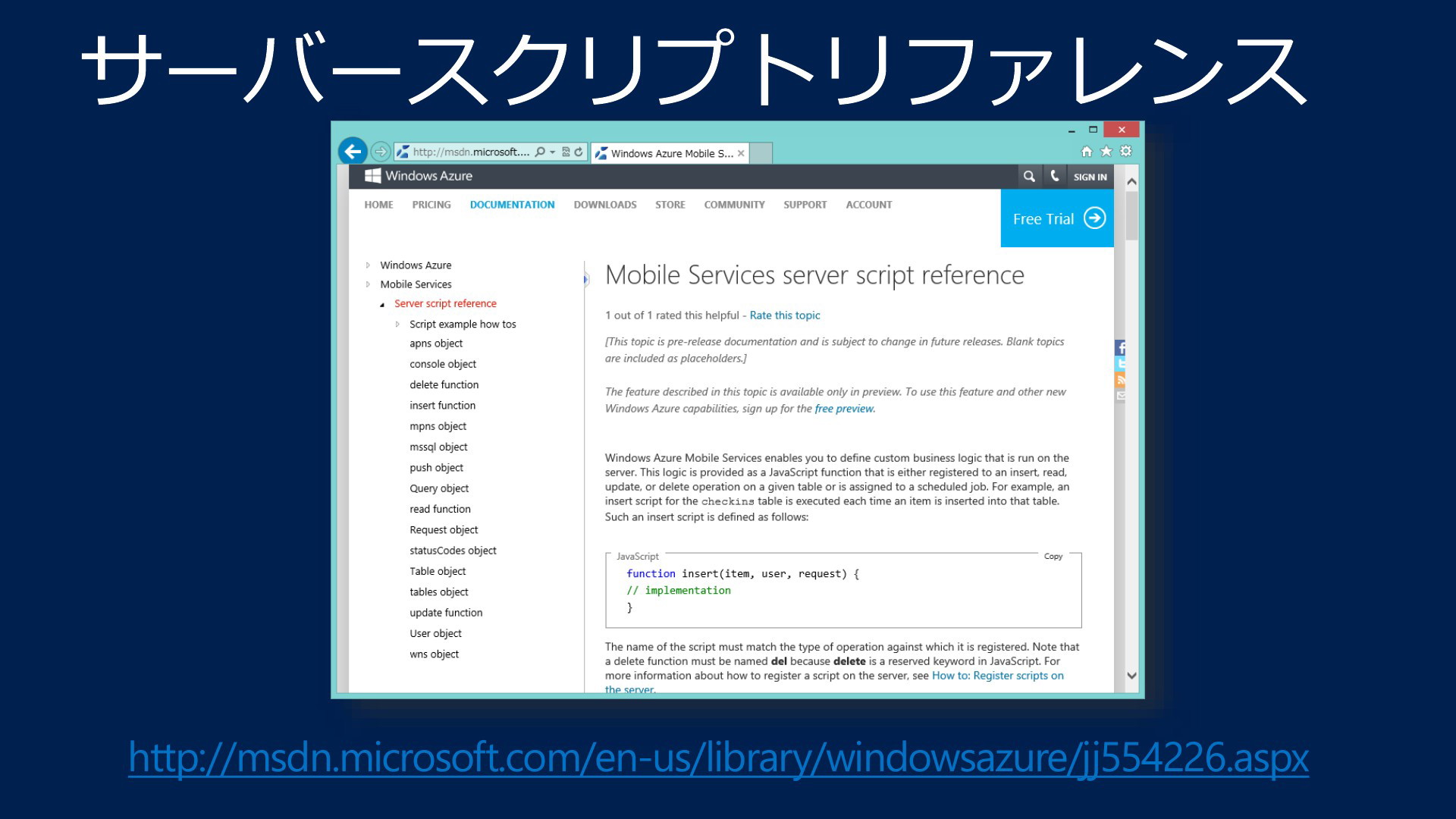Close the Windows Azure Mobile S... tab
This screenshot has width=1456, height=819.
[741, 153]
